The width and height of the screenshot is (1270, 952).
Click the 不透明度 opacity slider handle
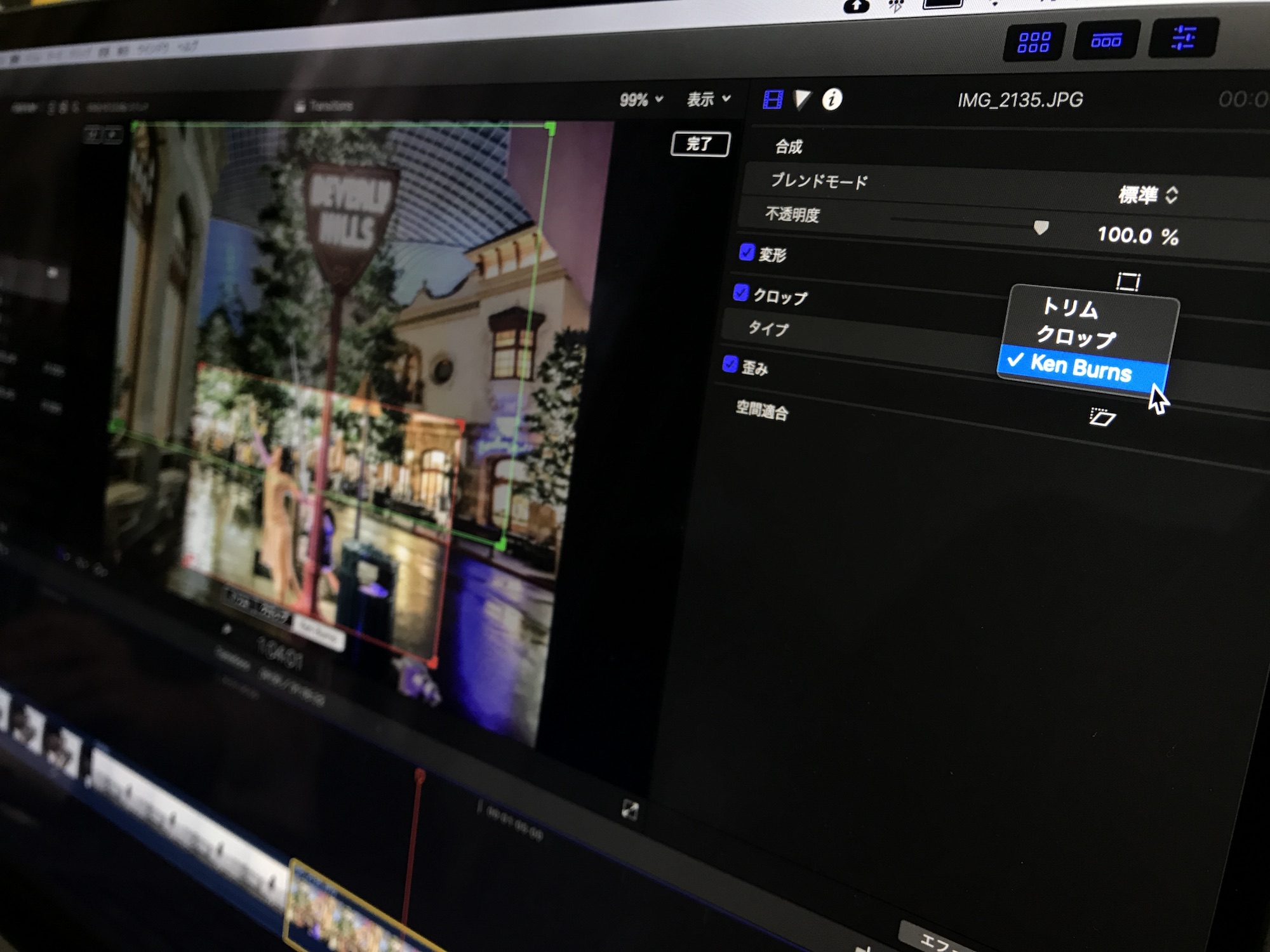coord(1041,227)
